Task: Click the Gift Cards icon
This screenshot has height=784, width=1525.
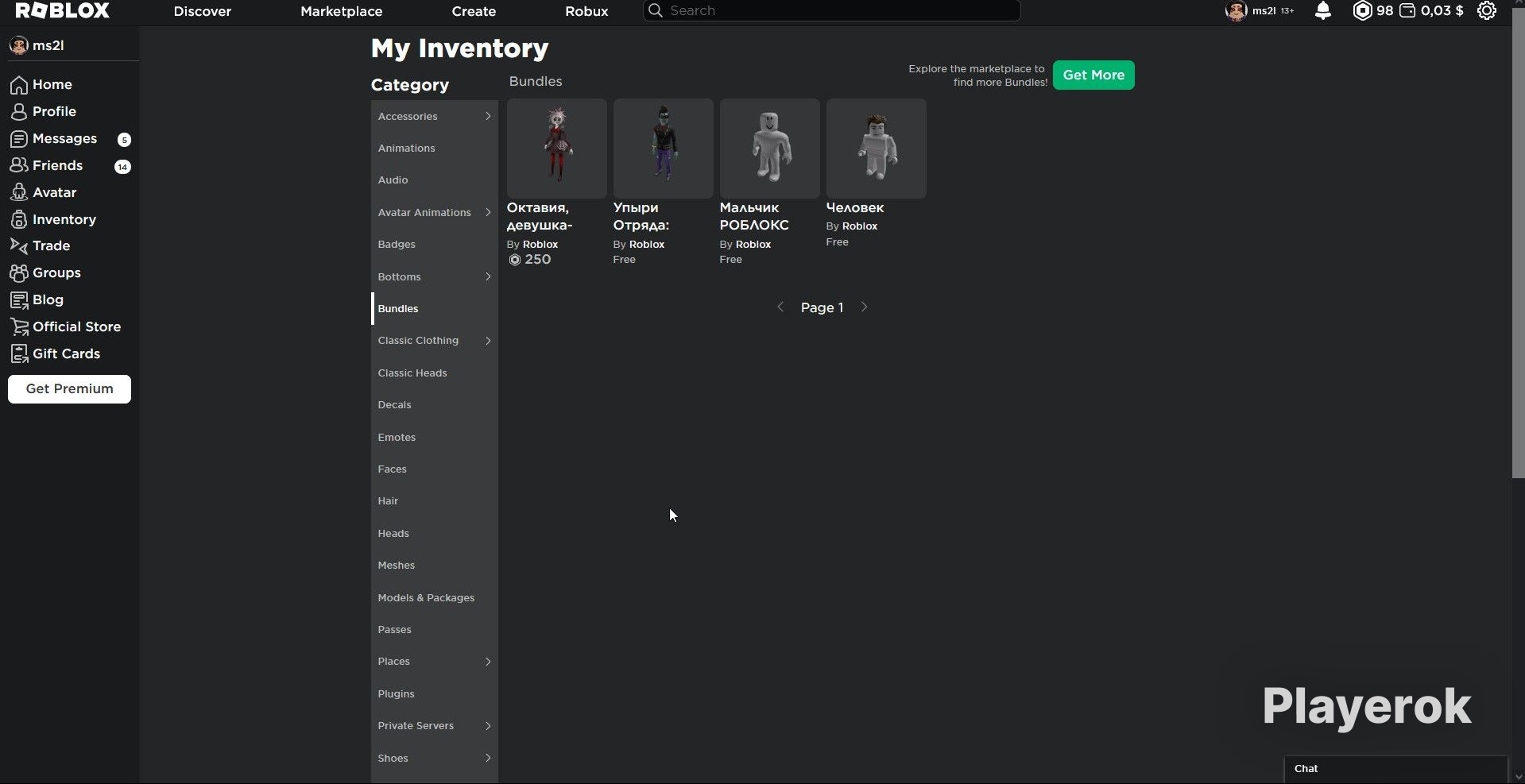Action: pyautogui.click(x=19, y=353)
